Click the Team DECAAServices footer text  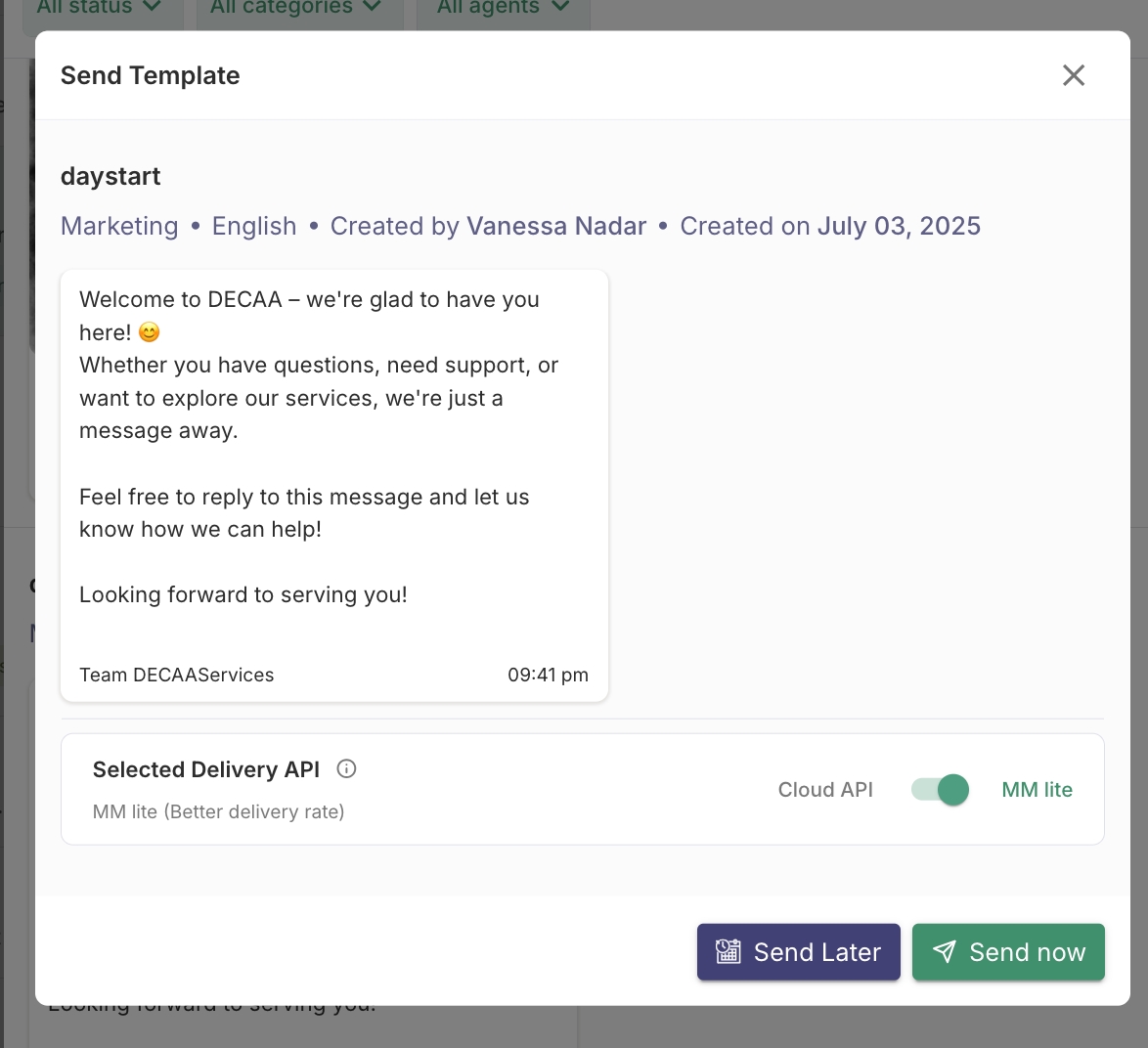pyautogui.click(x=176, y=675)
